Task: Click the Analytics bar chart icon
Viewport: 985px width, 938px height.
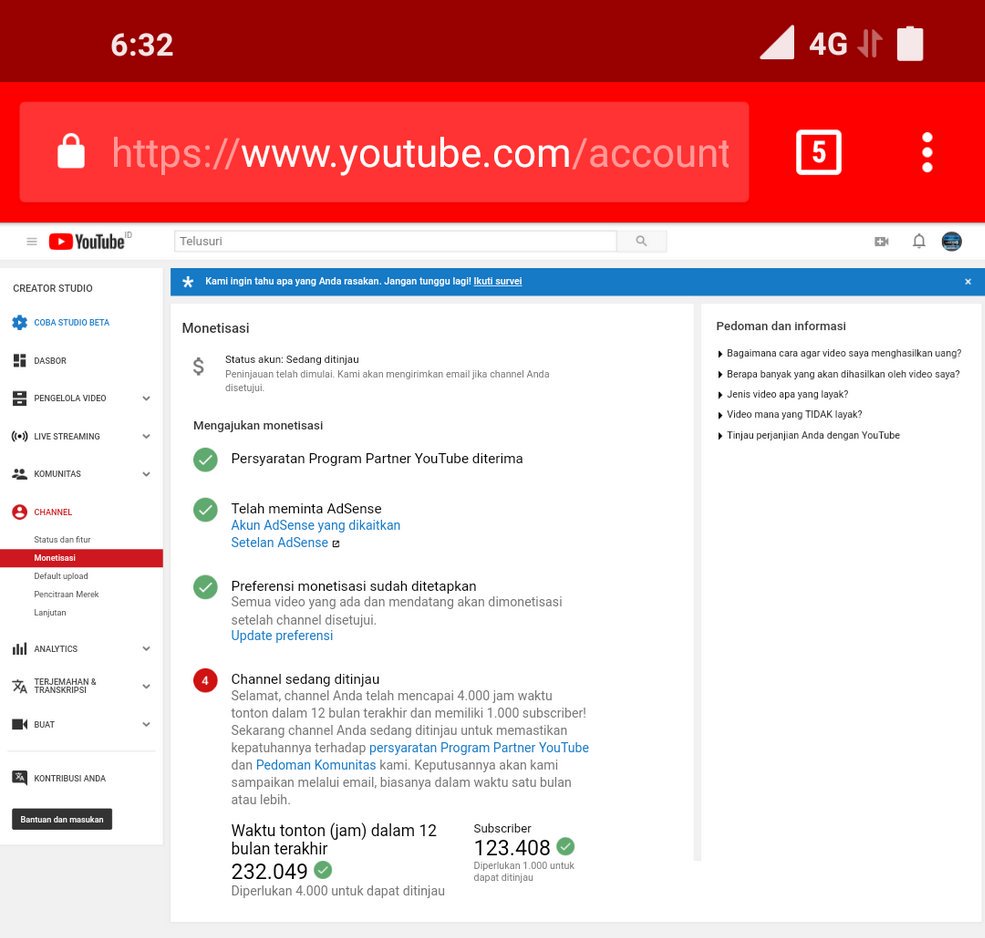Action: [19, 648]
